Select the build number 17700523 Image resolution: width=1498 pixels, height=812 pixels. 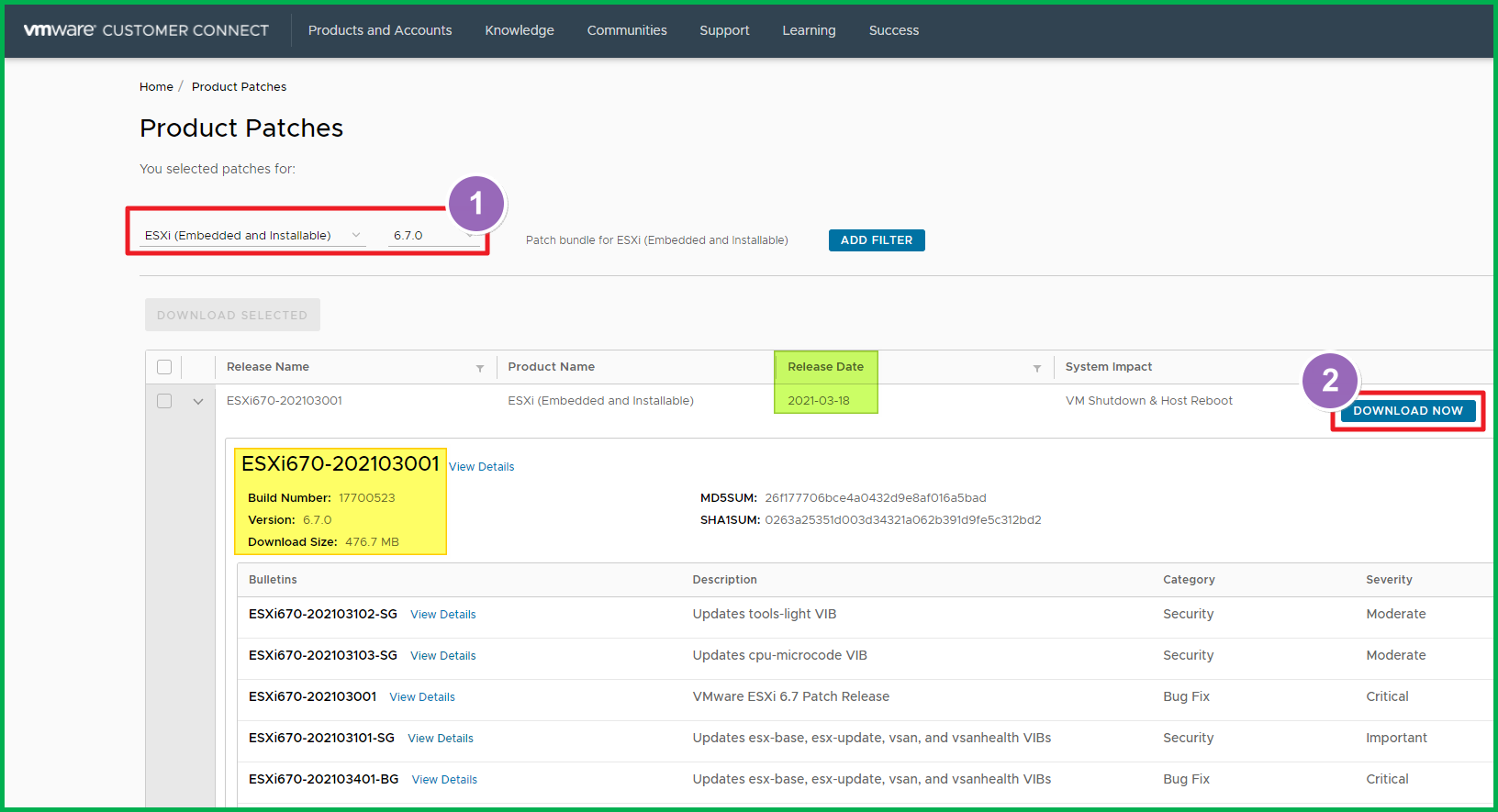coord(366,498)
